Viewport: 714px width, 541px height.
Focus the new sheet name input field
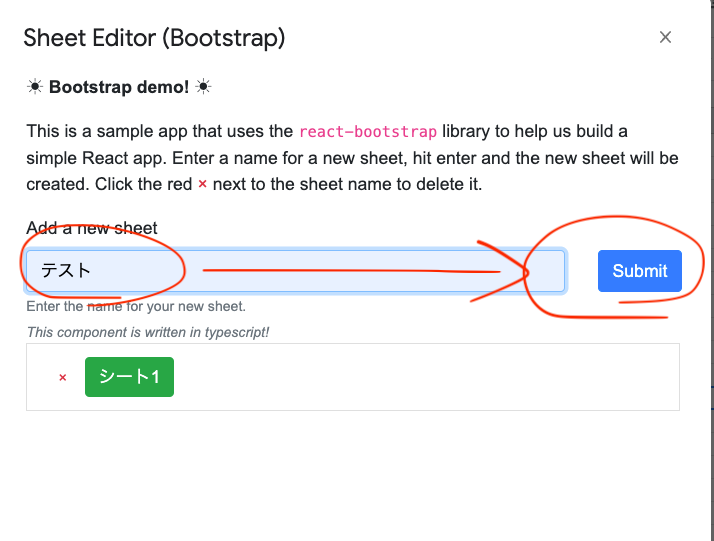click(296, 271)
